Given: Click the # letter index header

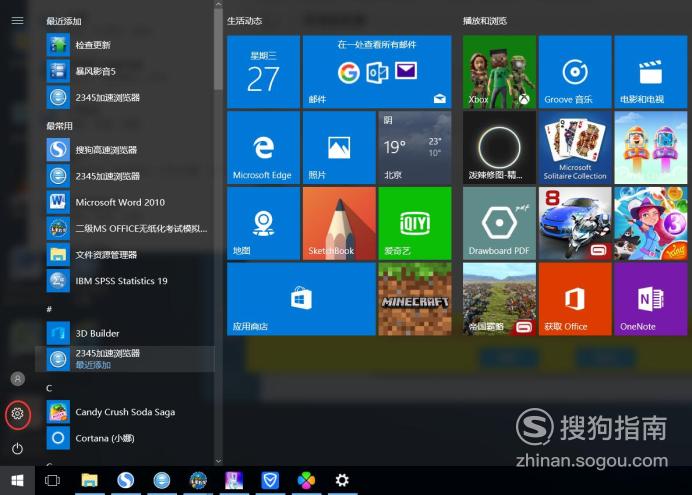Looking at the screenshot, I should (49, 309).
